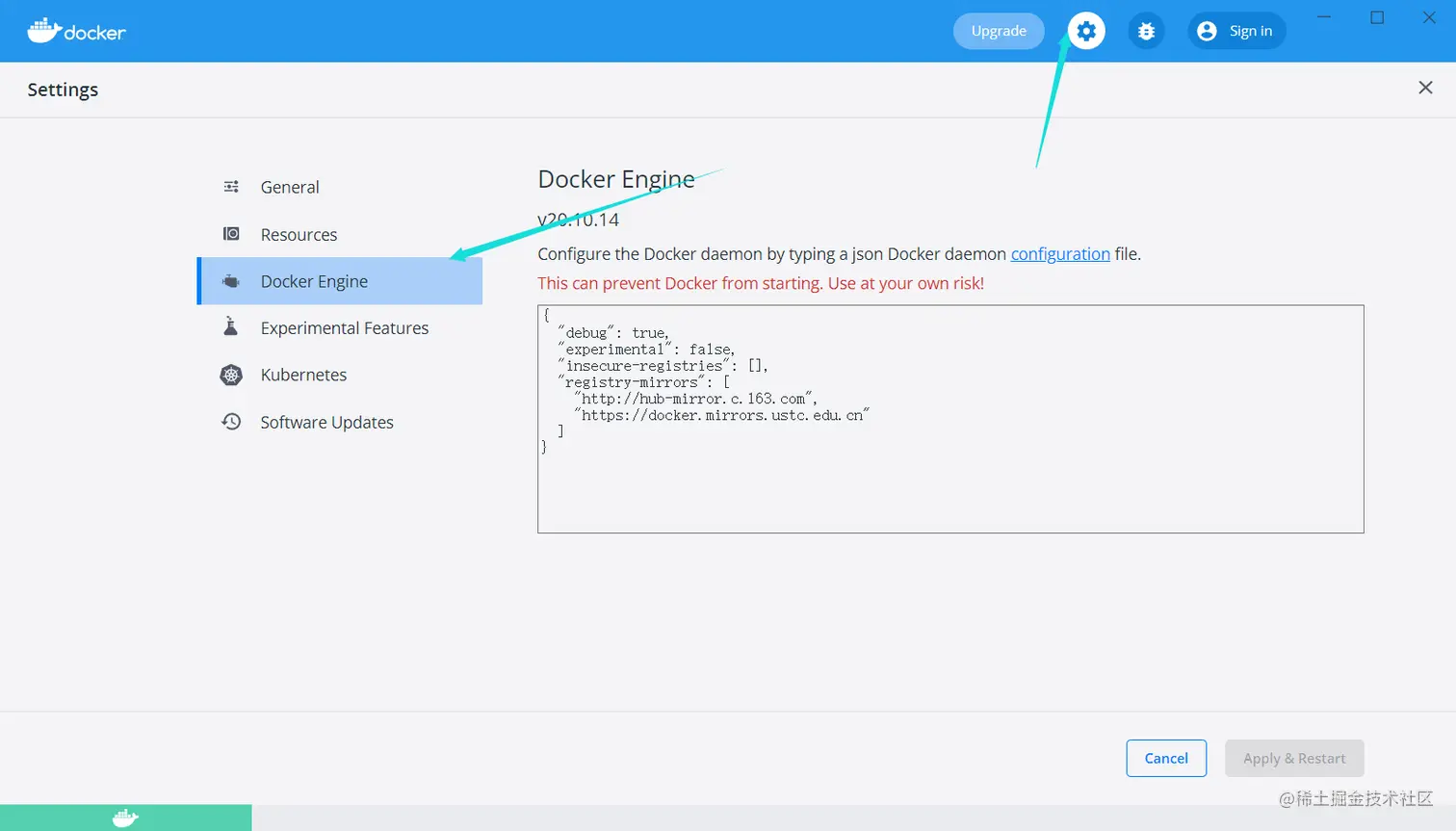Image resolution: width=1456 pixels, height=831 pixels.
Task: Click the Docker Engine heading
Action: 616,179
